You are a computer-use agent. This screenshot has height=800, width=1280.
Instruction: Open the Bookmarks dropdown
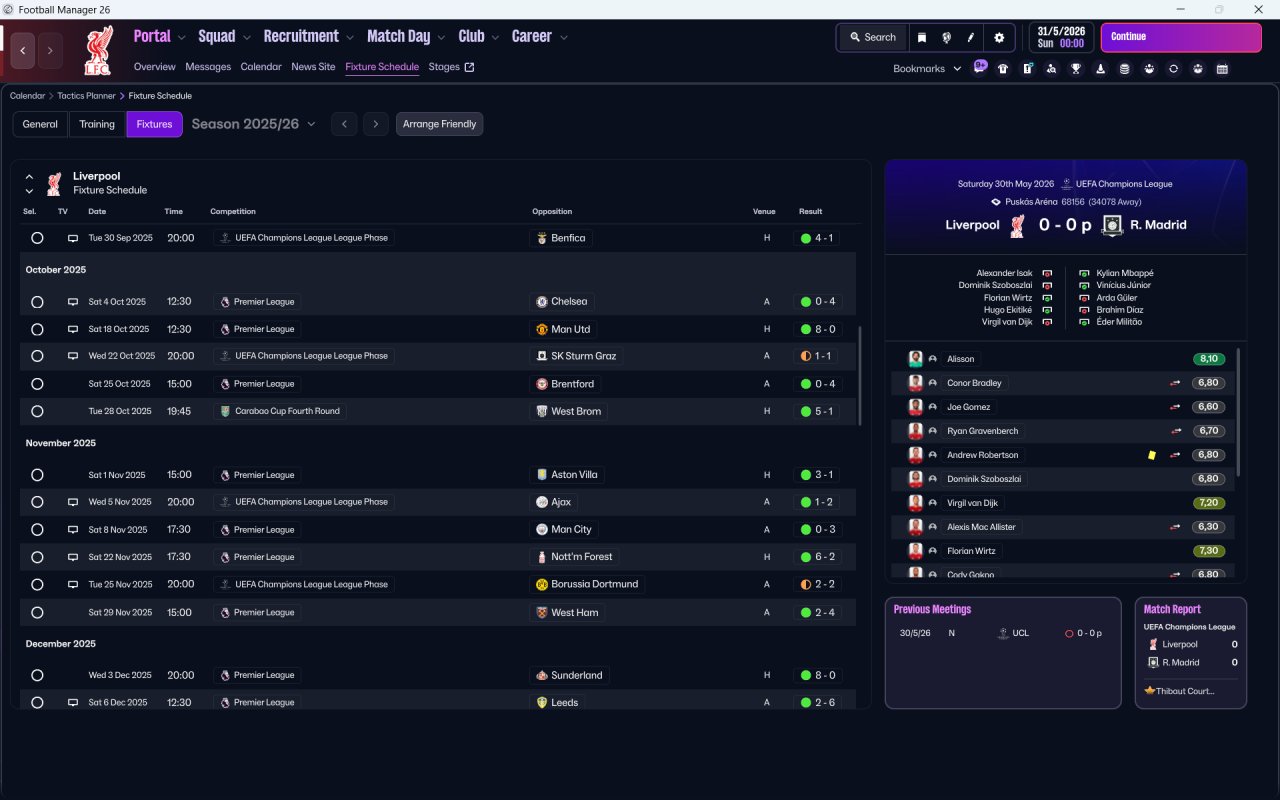point(927,69)
